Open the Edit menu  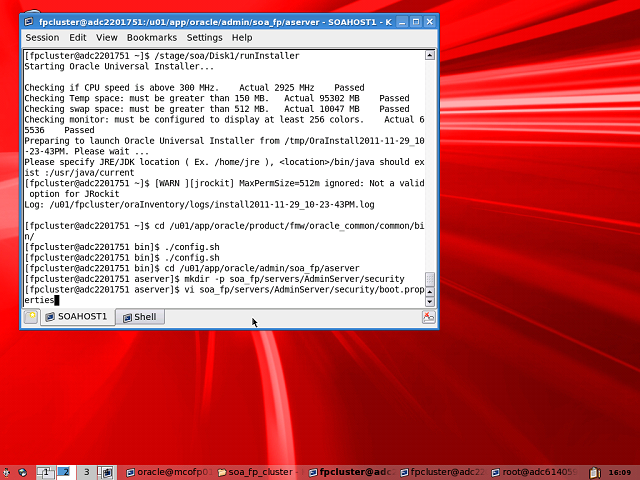[x=78, y=37]
